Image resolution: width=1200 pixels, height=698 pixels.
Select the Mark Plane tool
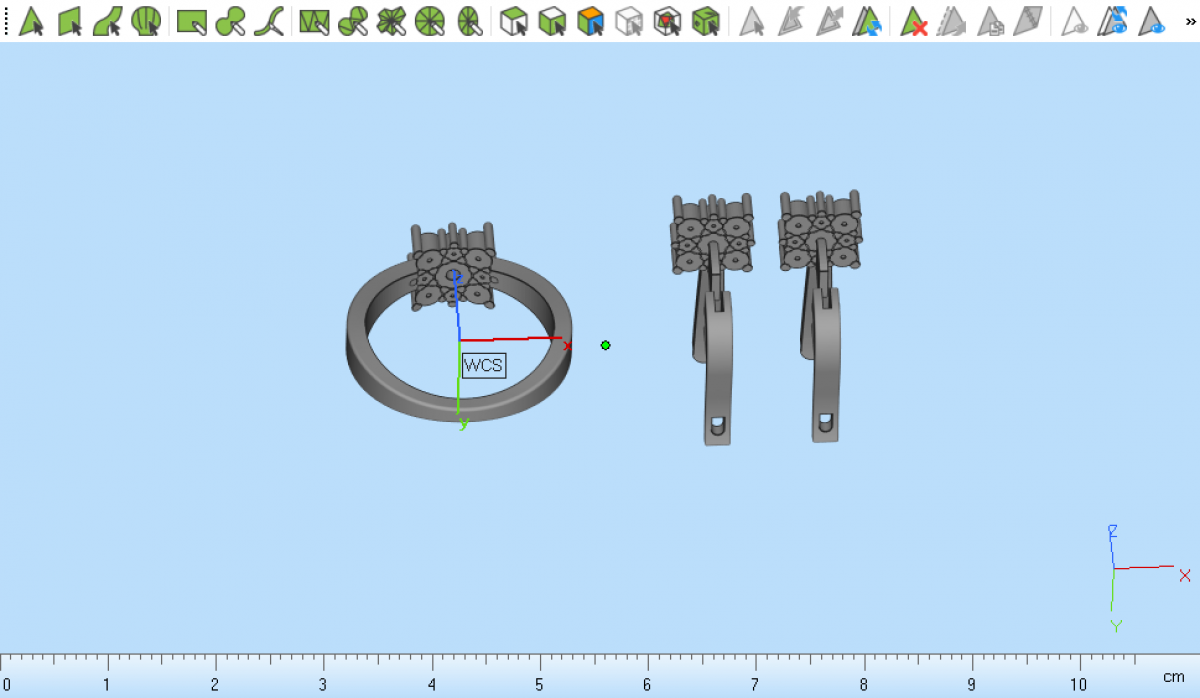(x=70, y=21)
